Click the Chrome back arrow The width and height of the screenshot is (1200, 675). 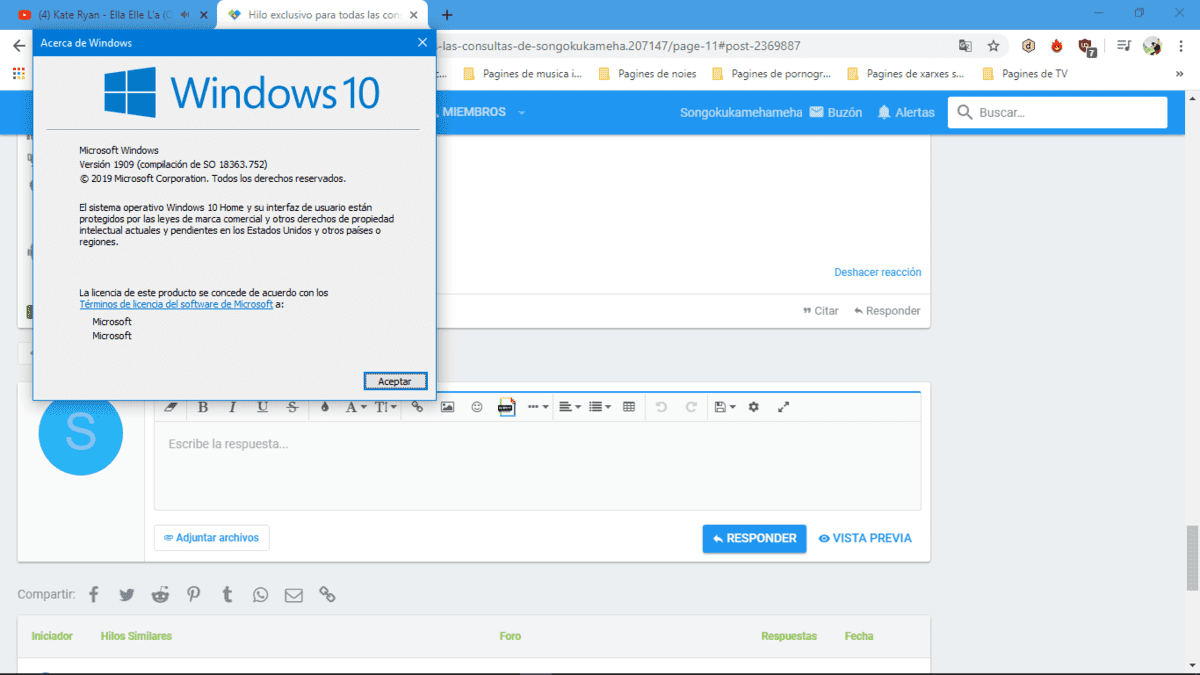[19, 46]
